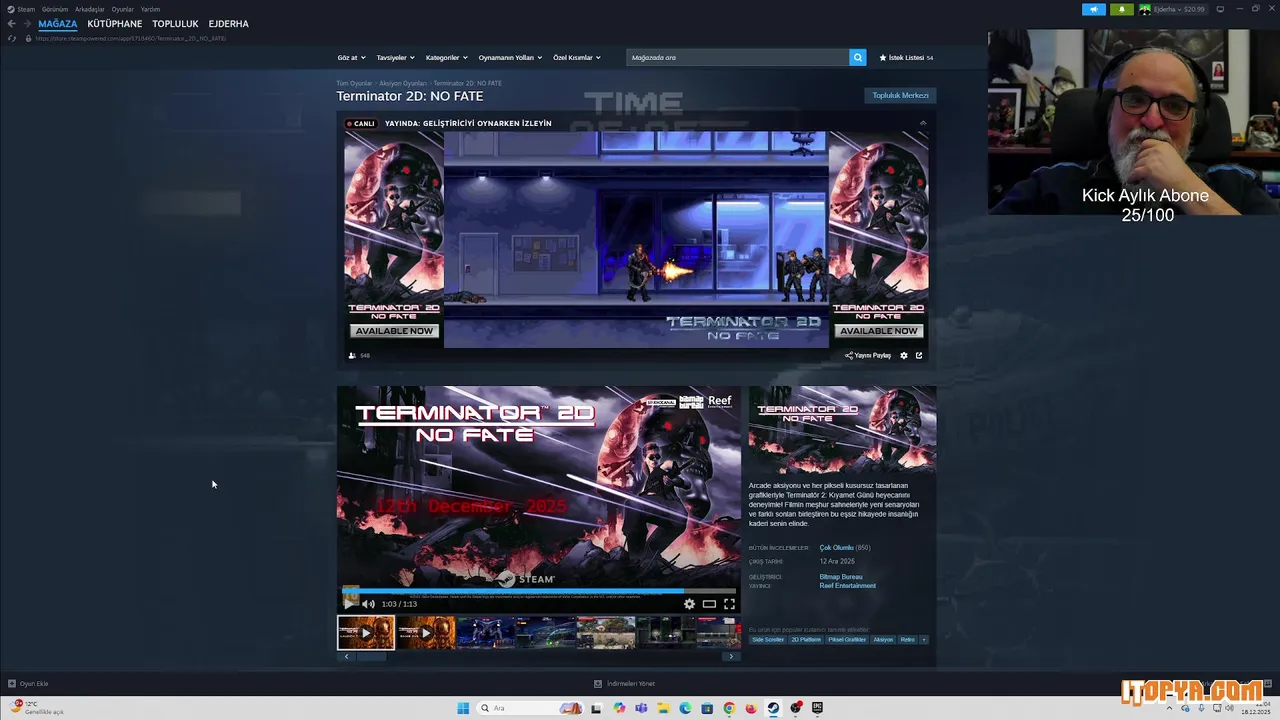Viewport: 1280px width, 720px height.
Task: Switch to the MAĞAZA tab
Action: tap(58, 24)
